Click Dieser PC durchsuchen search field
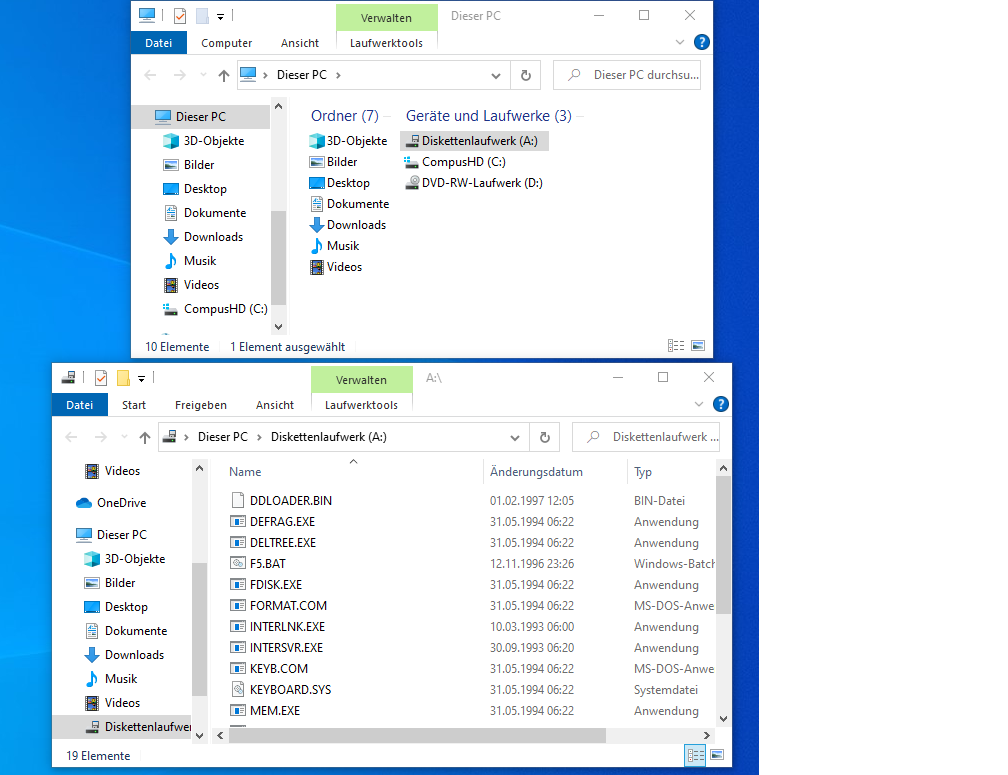The width and height of the screenshot is (1008, 775). coord(627,75)
